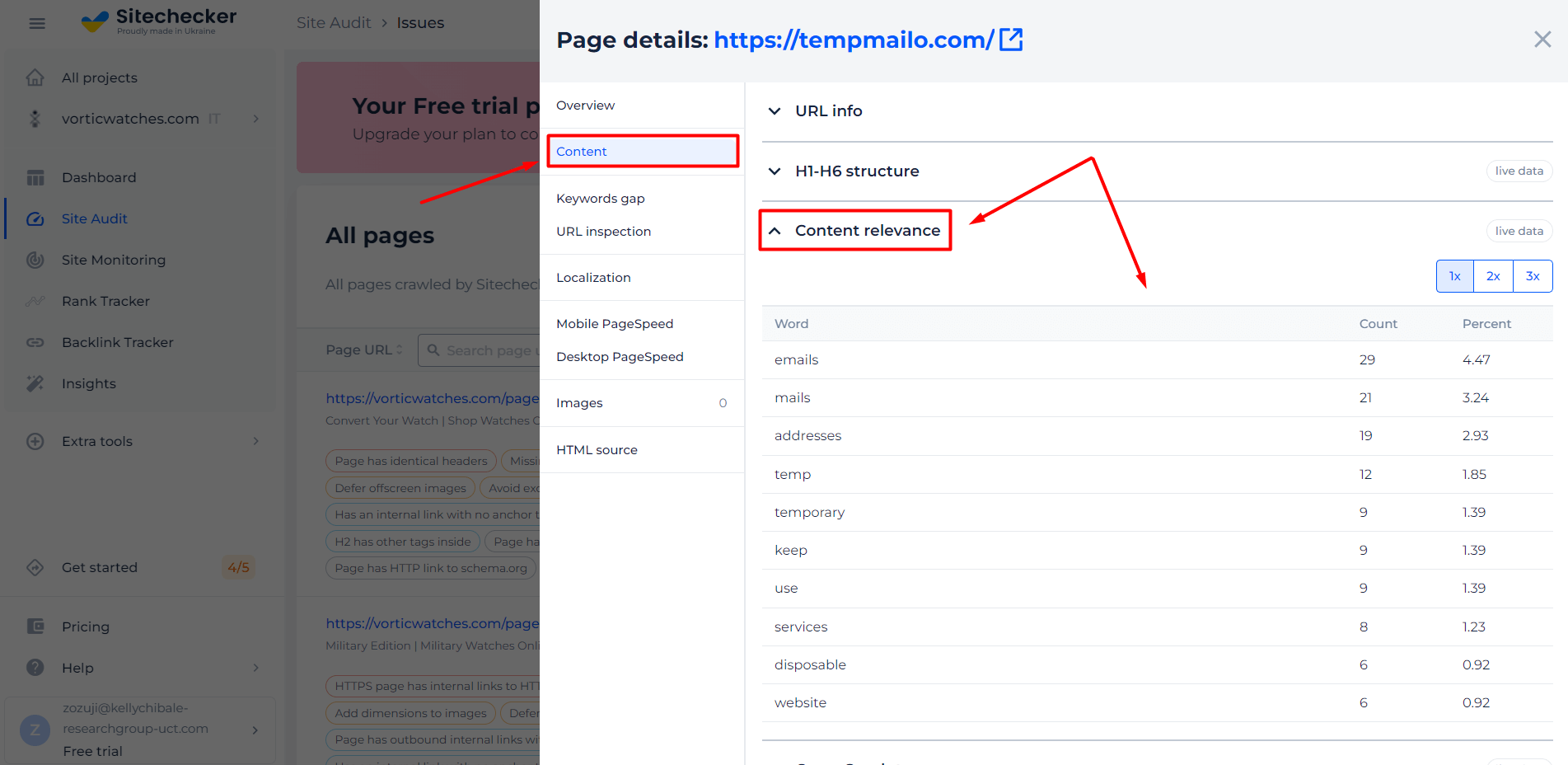Click 'H2 has other tags inside' tag
1568x765 pixels.
403,542
